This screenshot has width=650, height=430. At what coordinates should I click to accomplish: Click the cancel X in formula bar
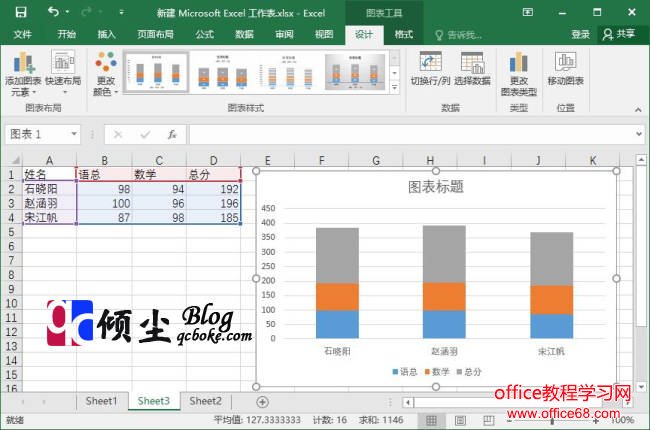[x=118, y=134]
